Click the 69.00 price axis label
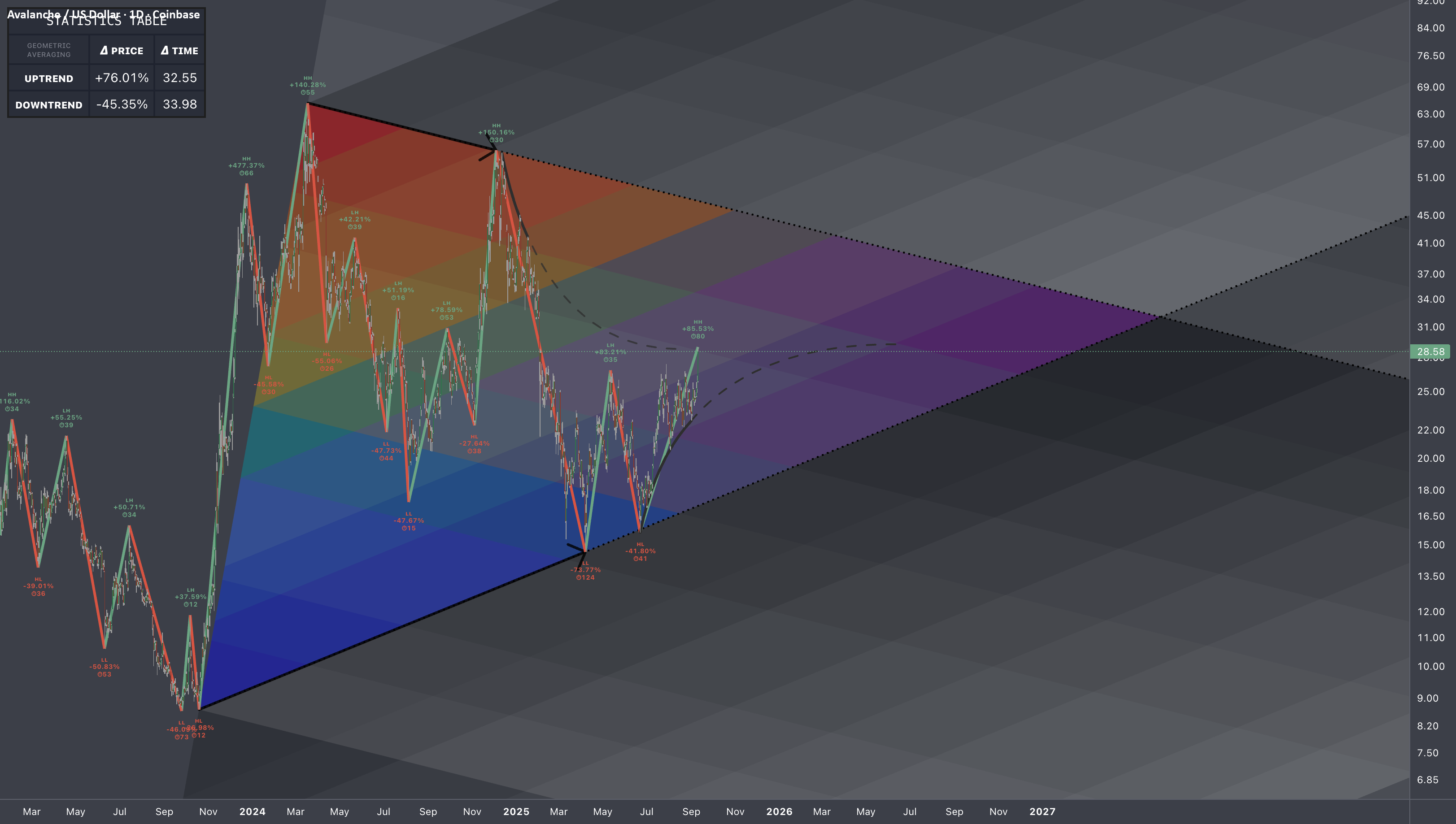1456x824 pixels. coord(1430,87)
